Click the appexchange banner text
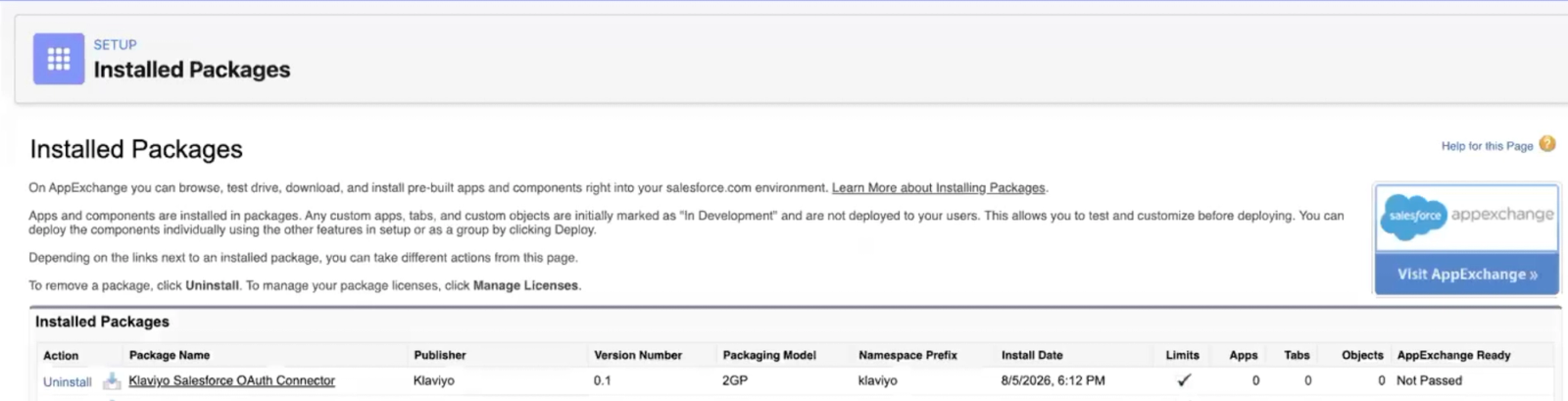Viewport: 1568px width, 401px height. 1502,215
